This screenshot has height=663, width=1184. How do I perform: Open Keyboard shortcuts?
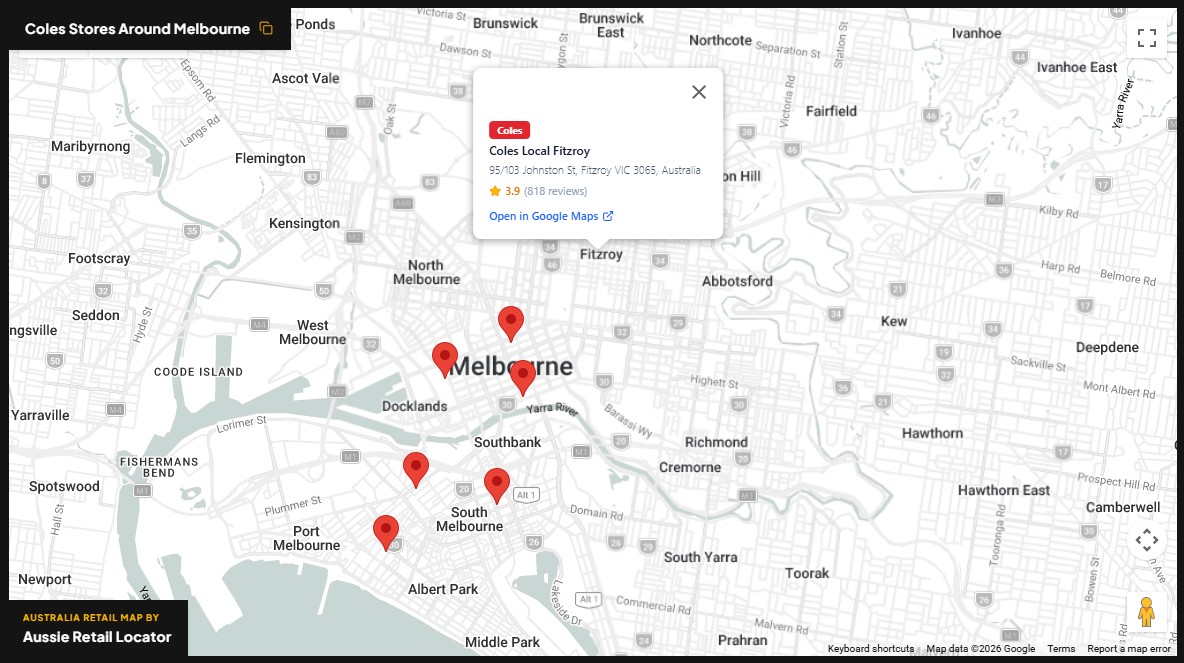click(x=871, y=649)
